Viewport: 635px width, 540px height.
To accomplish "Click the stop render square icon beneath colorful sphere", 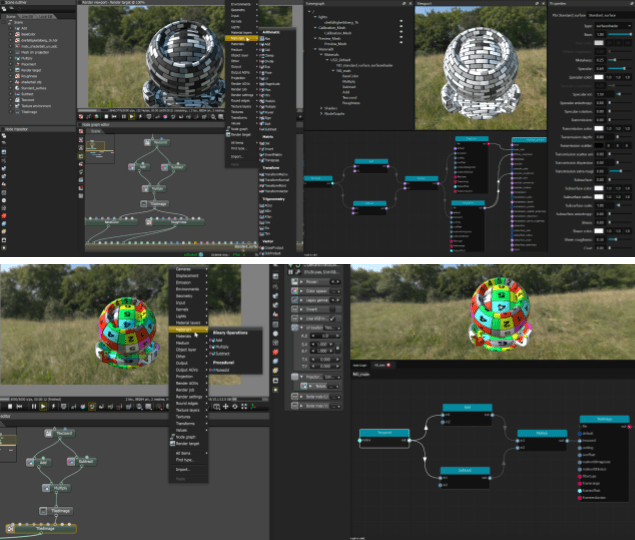I will tap(9, 406).
